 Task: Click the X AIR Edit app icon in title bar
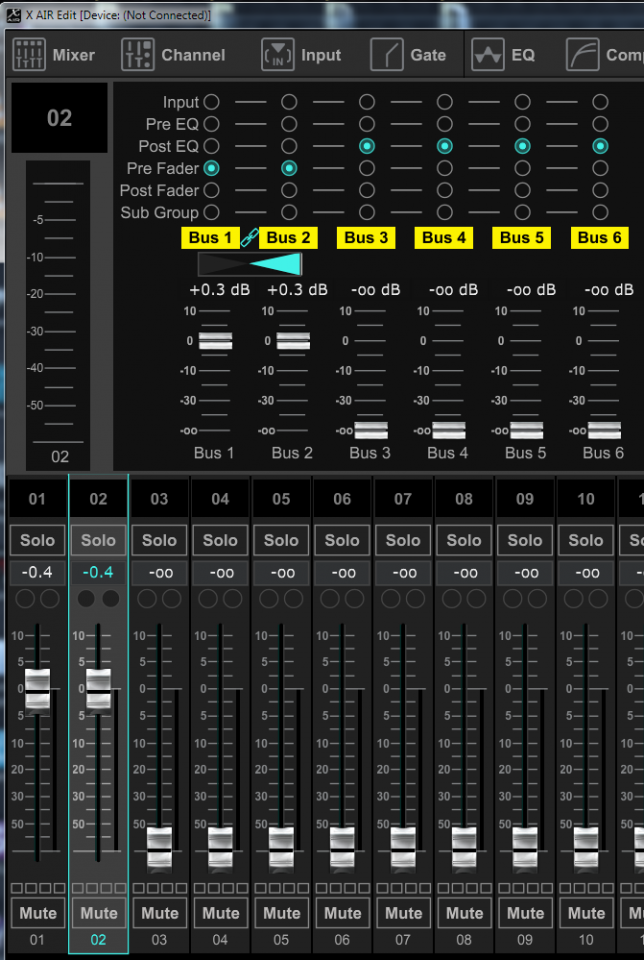click(x=13, y=15)
